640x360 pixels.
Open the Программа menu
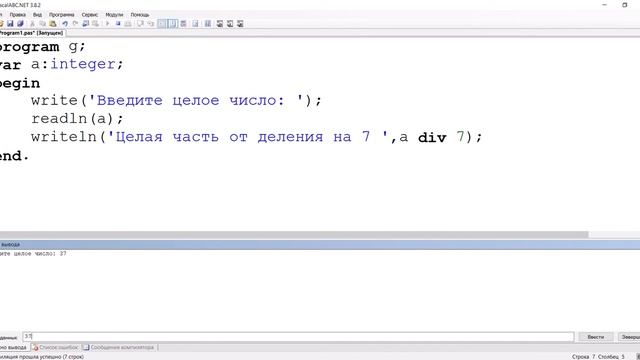[62, 15]
